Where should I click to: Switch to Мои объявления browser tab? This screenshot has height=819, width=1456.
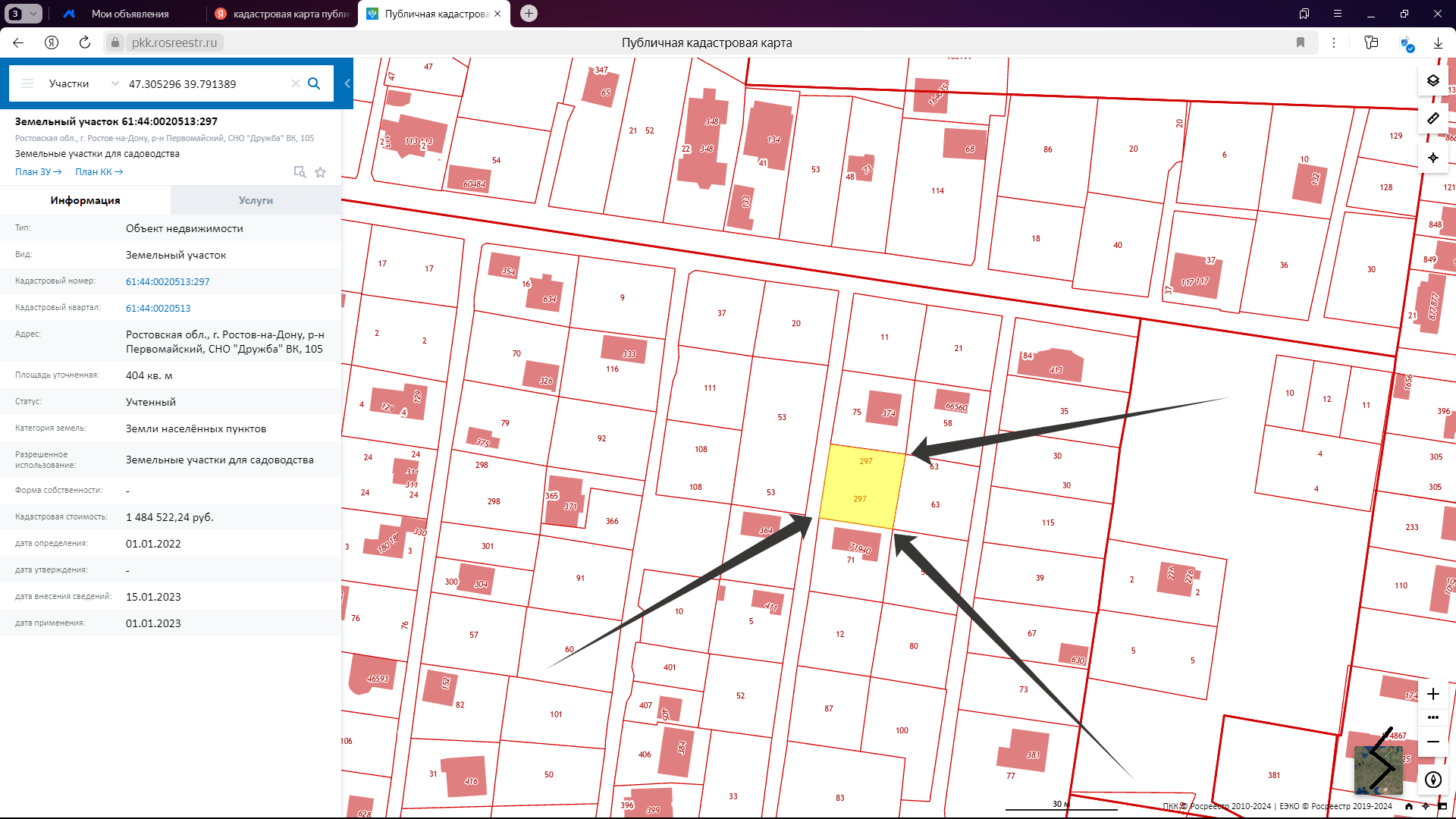[x=130, y=14]
